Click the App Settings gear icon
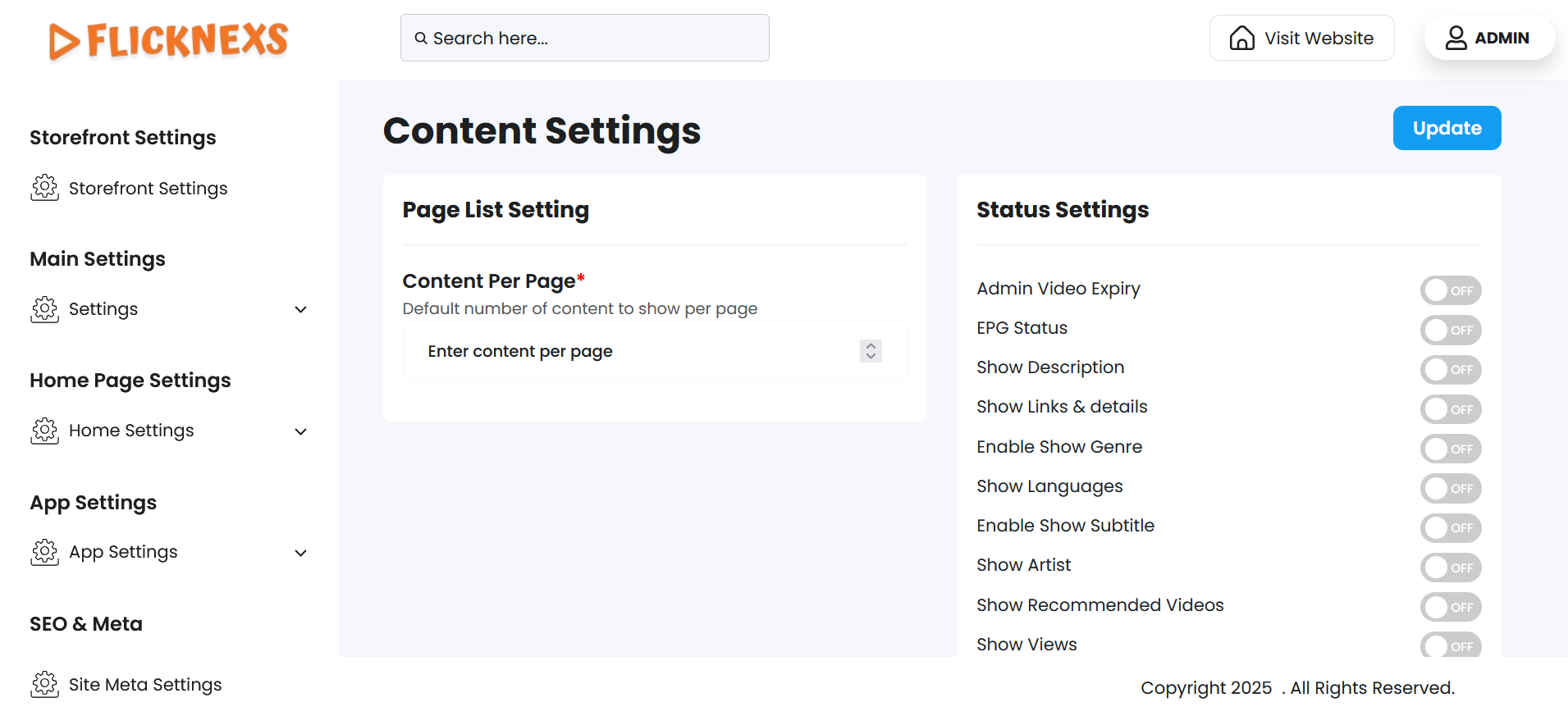Viewport: 1568px width, 716px height. coord(45,552)
